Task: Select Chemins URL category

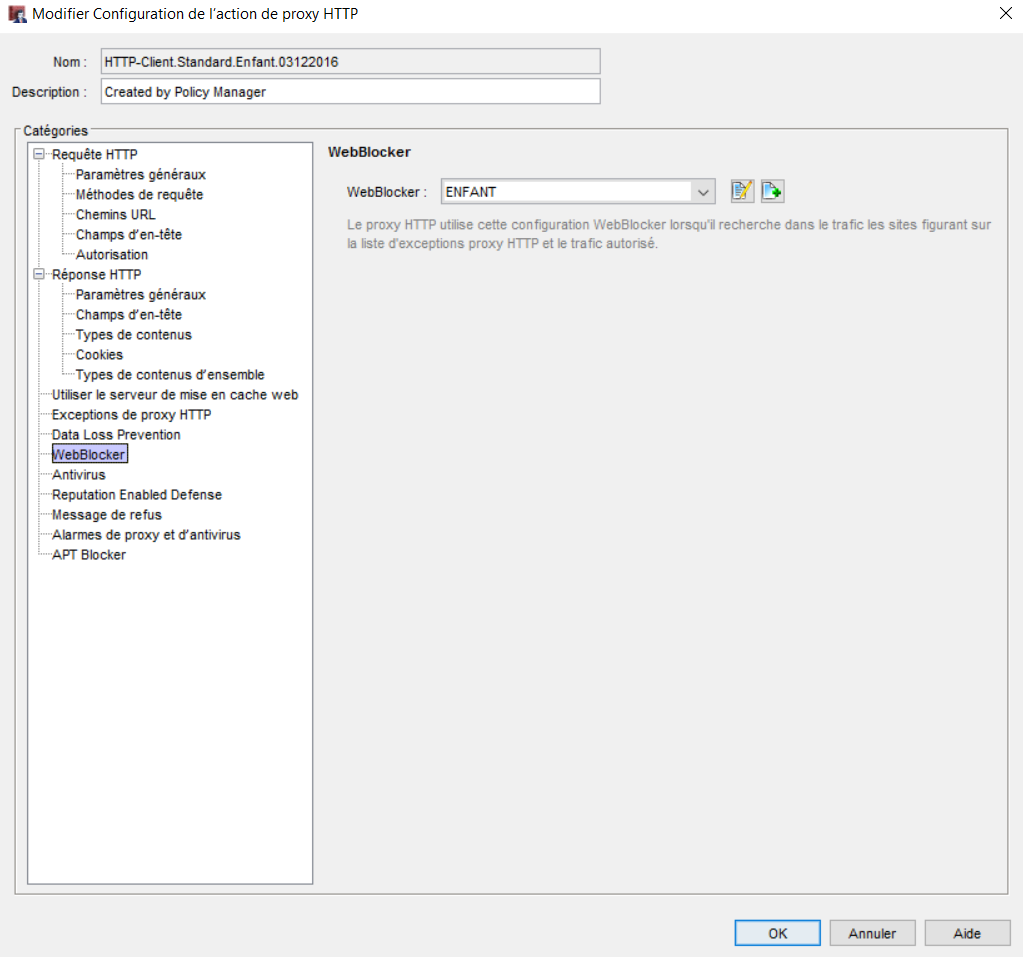Action: click(x=115, y=215)
